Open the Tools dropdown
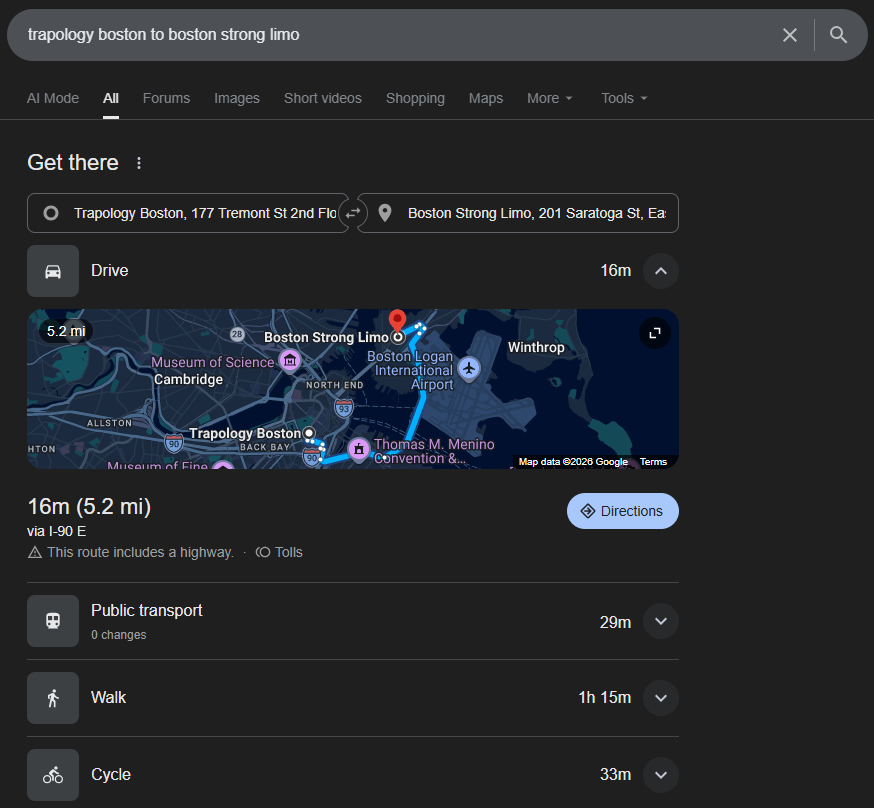The height and width of the screenshot is (808, 874). click(x=624, y=98)
